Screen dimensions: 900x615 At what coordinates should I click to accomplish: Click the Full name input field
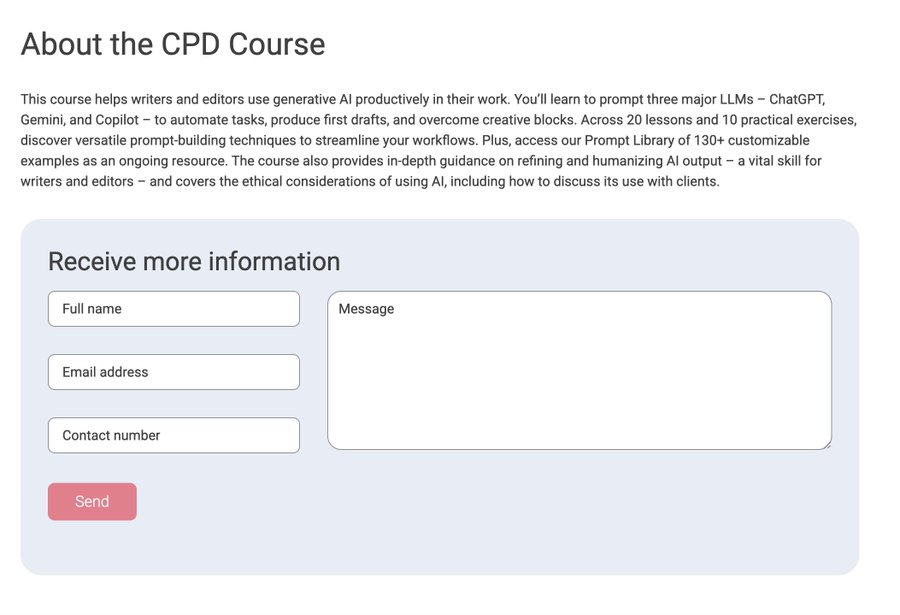(x=173, y=309)
